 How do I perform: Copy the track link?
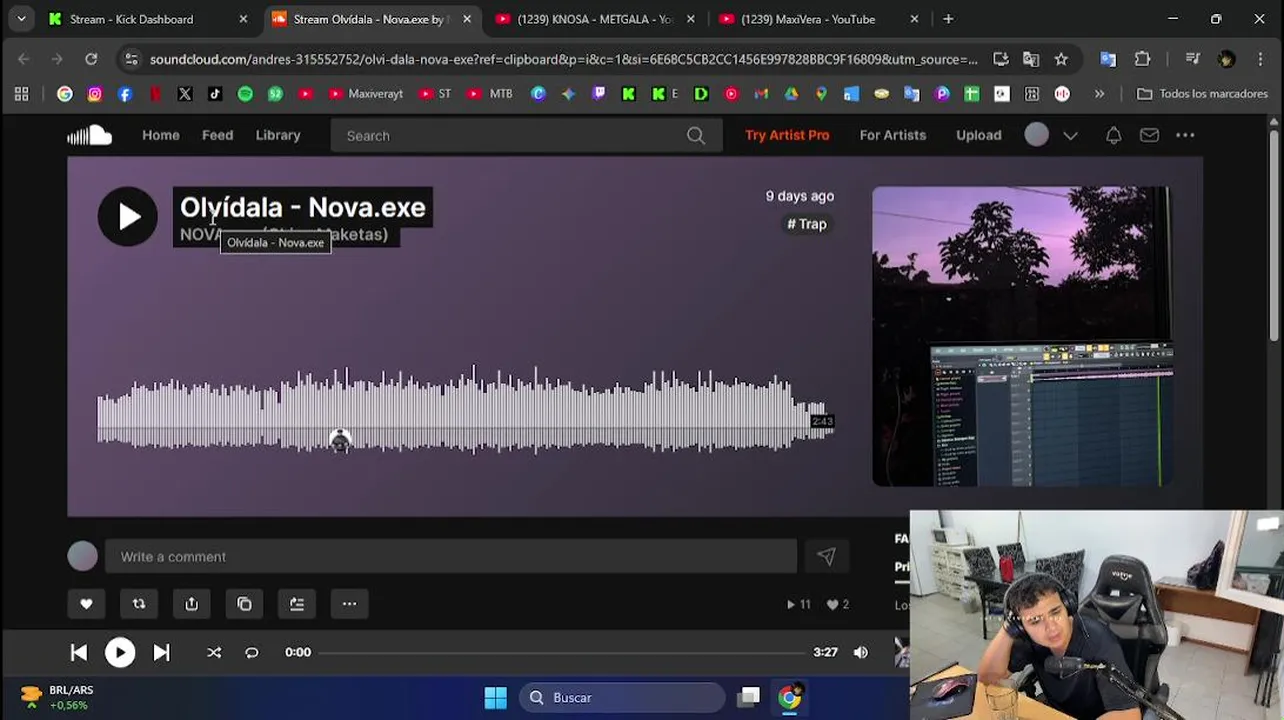coord(244,604)
